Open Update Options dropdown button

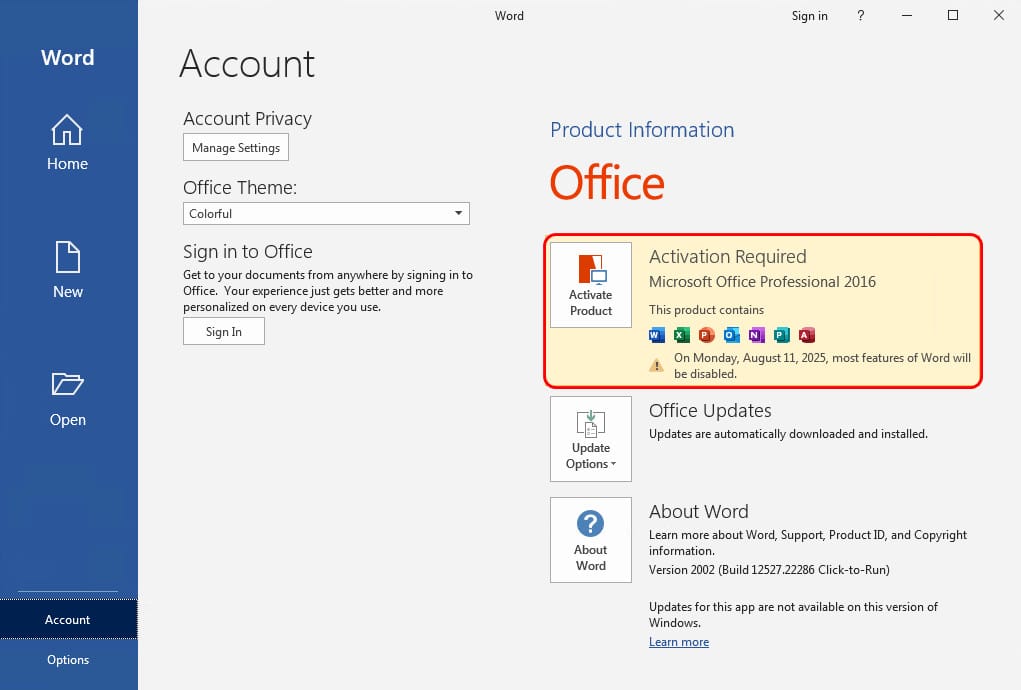tap(591, 439)
